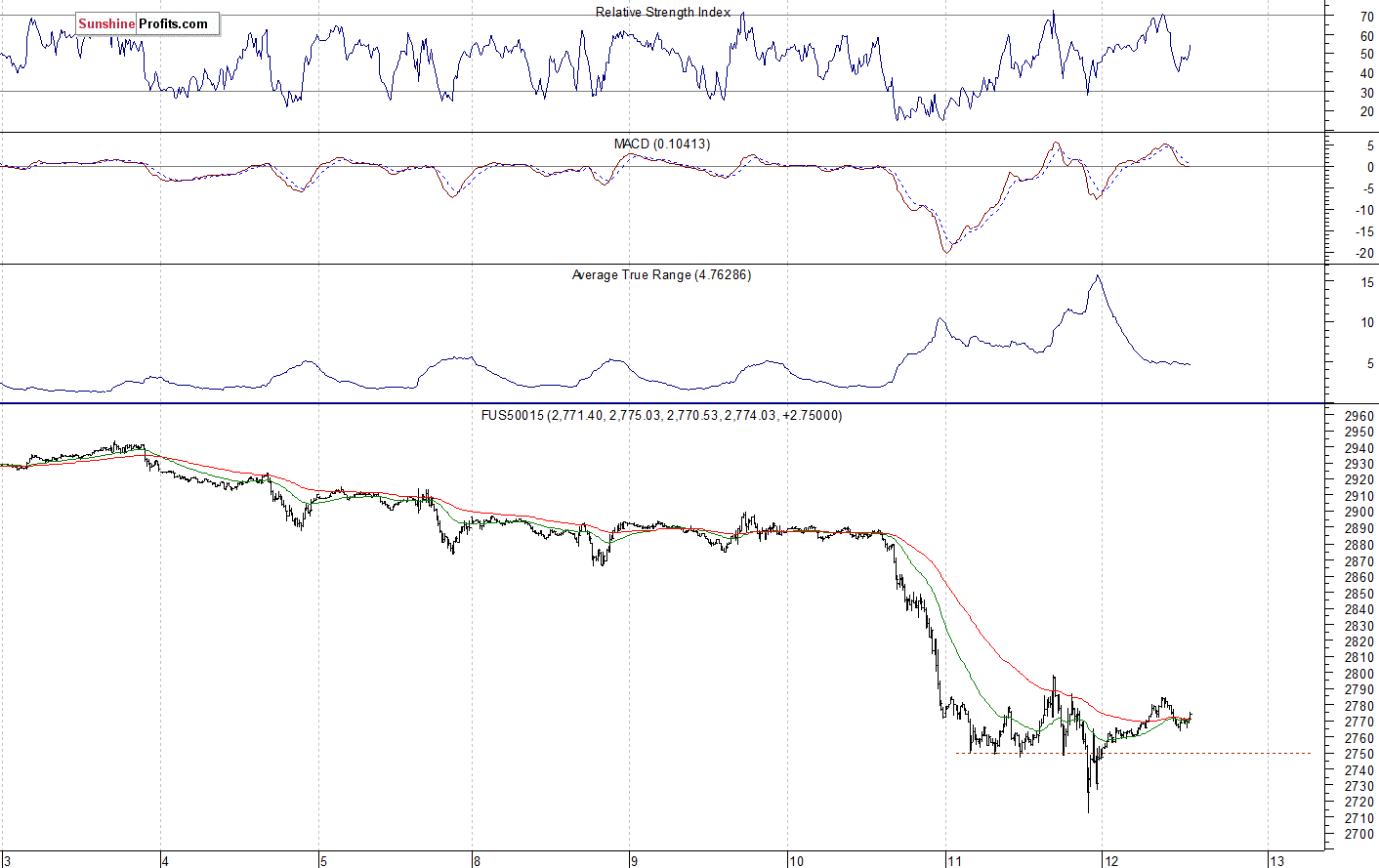Click date label 5 on time axis
This screenshot has width=1379, height=868.
pos(323,860)
